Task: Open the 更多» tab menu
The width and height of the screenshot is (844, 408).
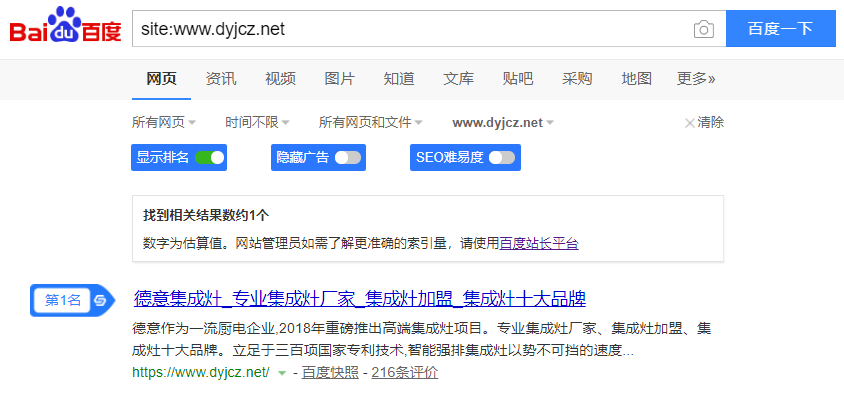Action: coord(696,79)
